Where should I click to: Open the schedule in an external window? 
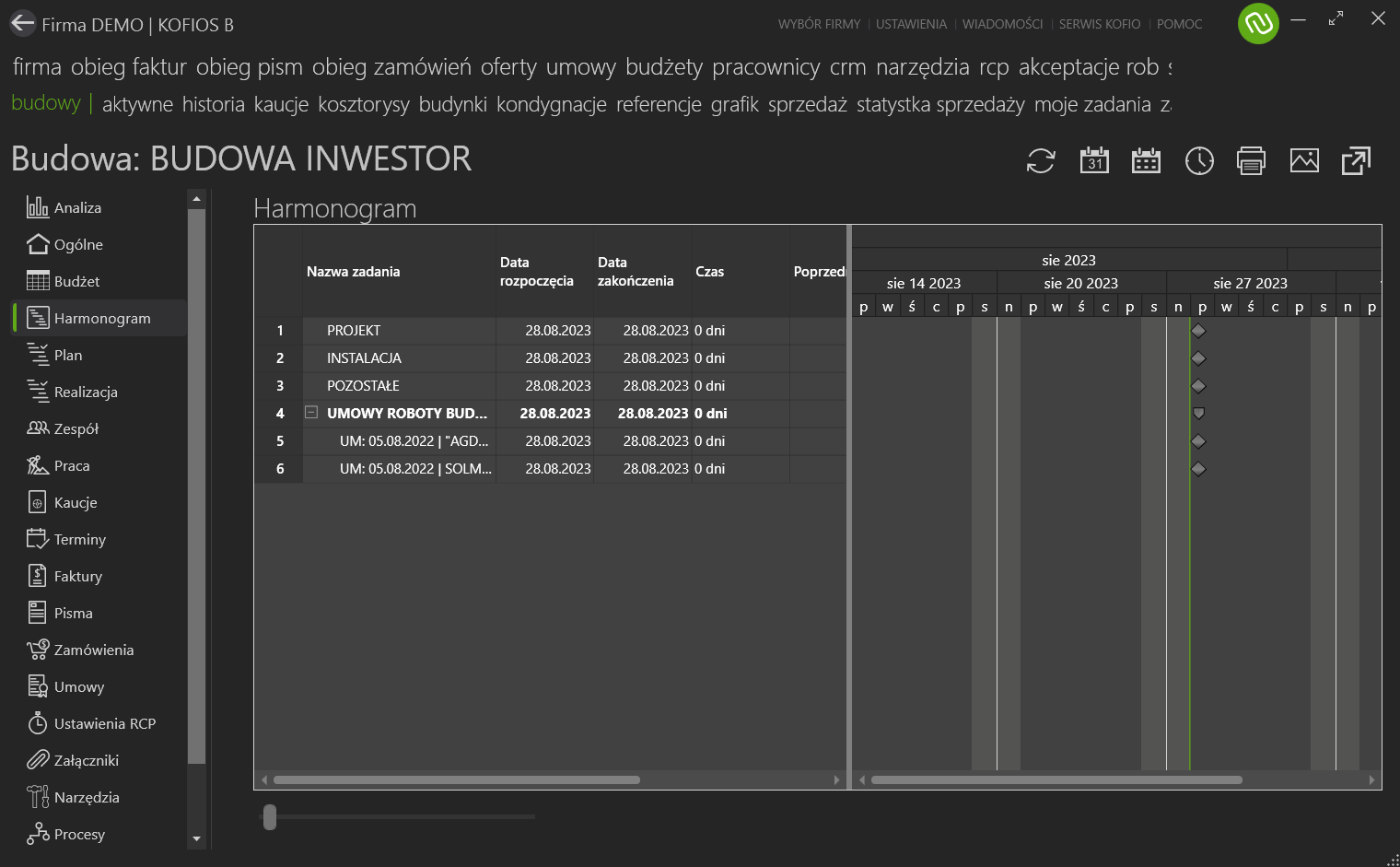1356,160
